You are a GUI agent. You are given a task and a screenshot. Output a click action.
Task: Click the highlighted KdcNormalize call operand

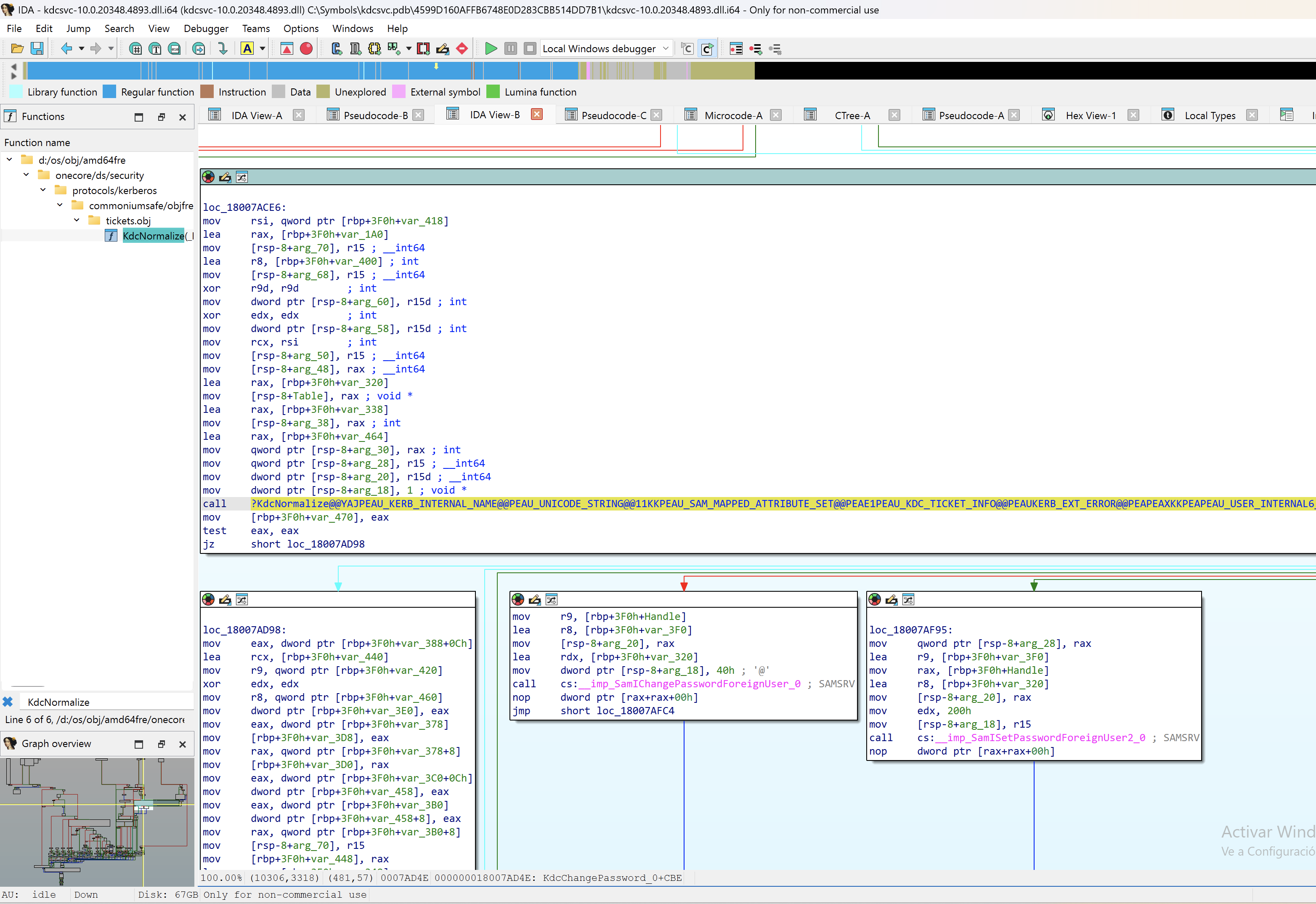point(783,503)
